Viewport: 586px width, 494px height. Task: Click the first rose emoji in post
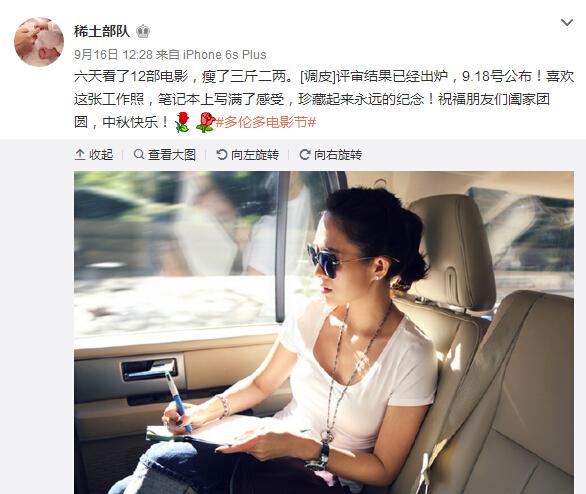pyautogui.click(x=182, y=122)
